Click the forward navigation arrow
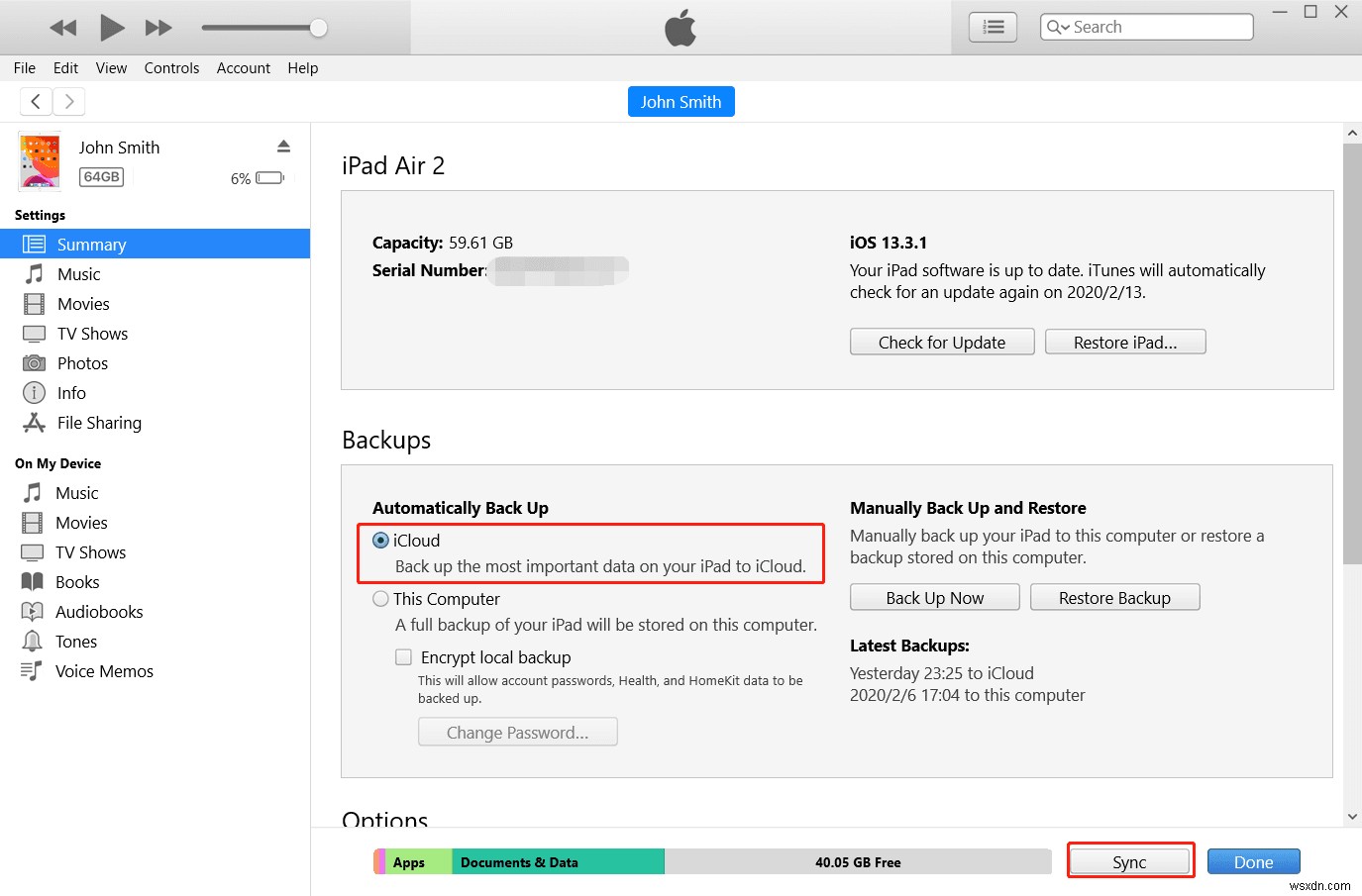1362x896 pixels. coord(68,101)
